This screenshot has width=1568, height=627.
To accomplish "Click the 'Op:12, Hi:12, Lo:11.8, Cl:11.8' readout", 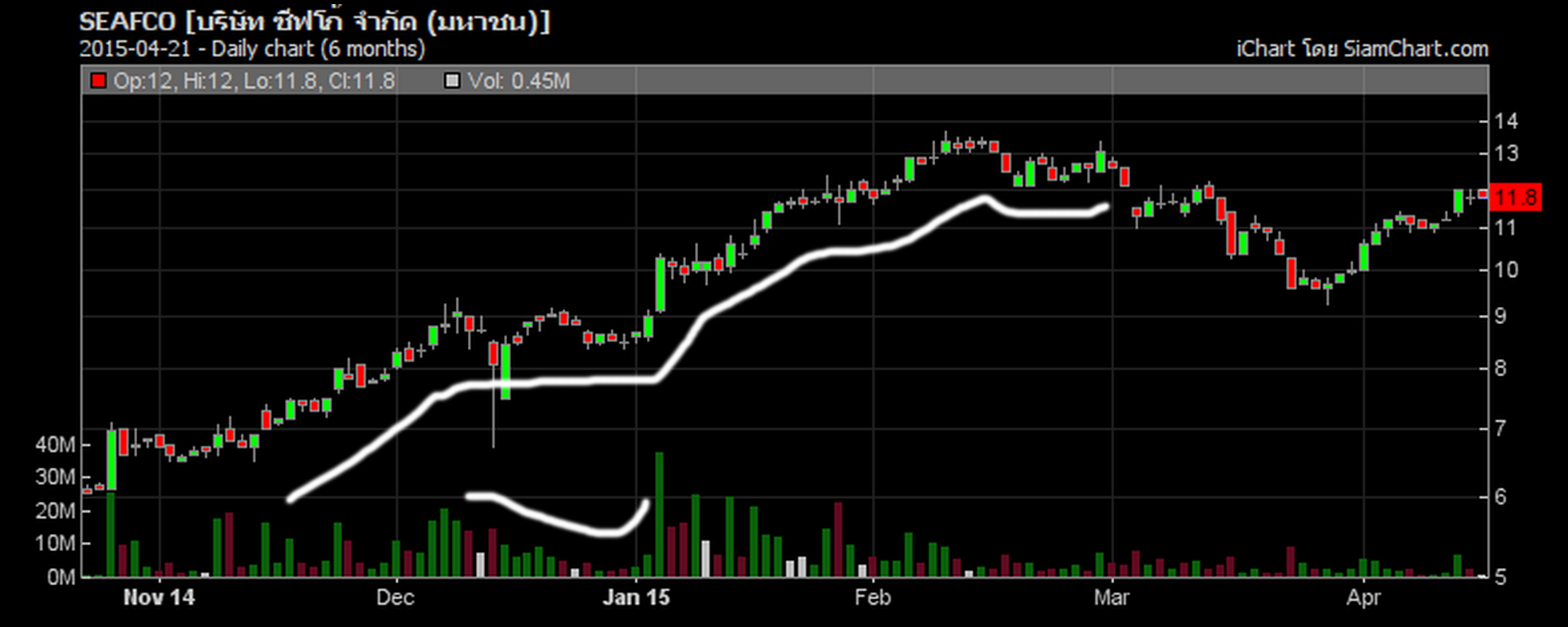I will coord(254,81).
